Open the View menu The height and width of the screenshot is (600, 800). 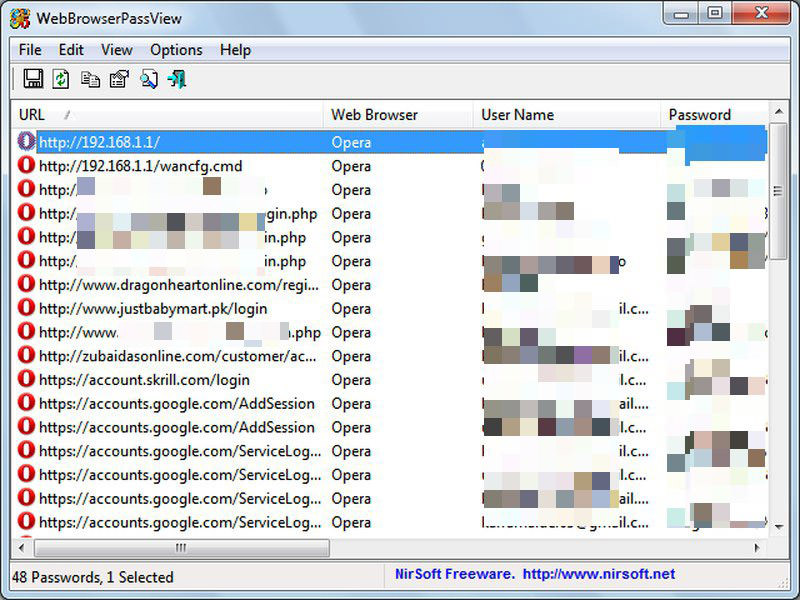[x=116, y=49]
